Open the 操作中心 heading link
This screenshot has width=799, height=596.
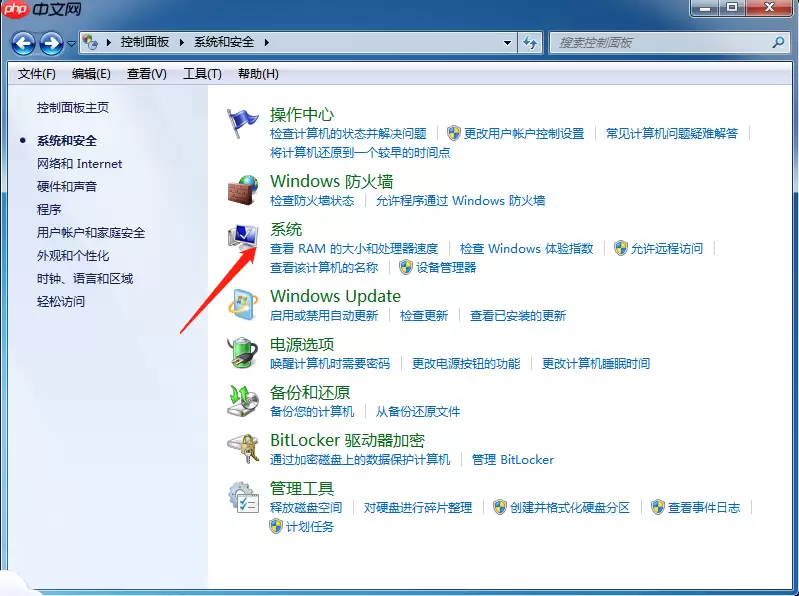302,115
